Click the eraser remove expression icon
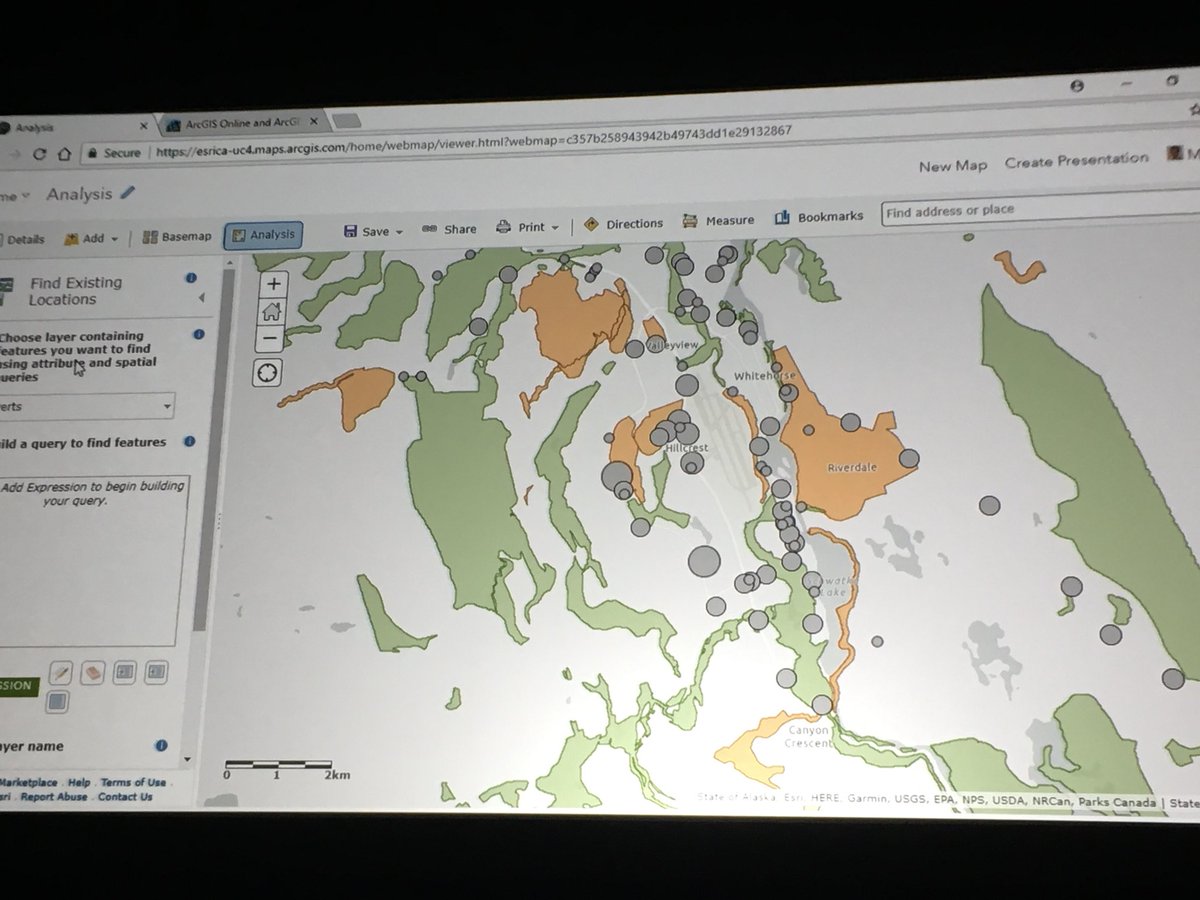 click(92, 672)
